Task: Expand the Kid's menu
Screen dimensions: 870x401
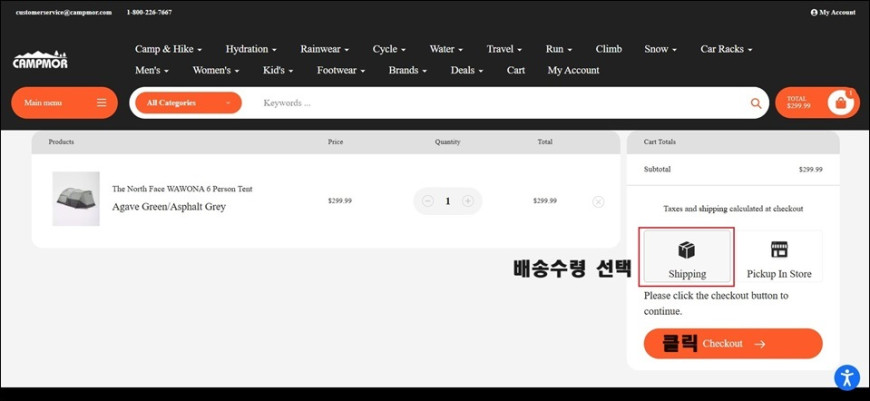Action: [x=278, y=70]
